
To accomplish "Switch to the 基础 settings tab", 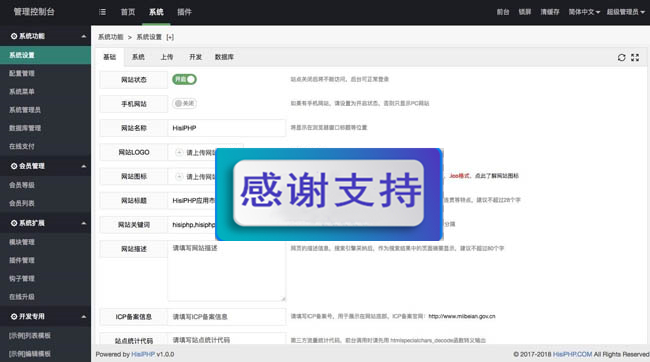I will click(109, 57).
